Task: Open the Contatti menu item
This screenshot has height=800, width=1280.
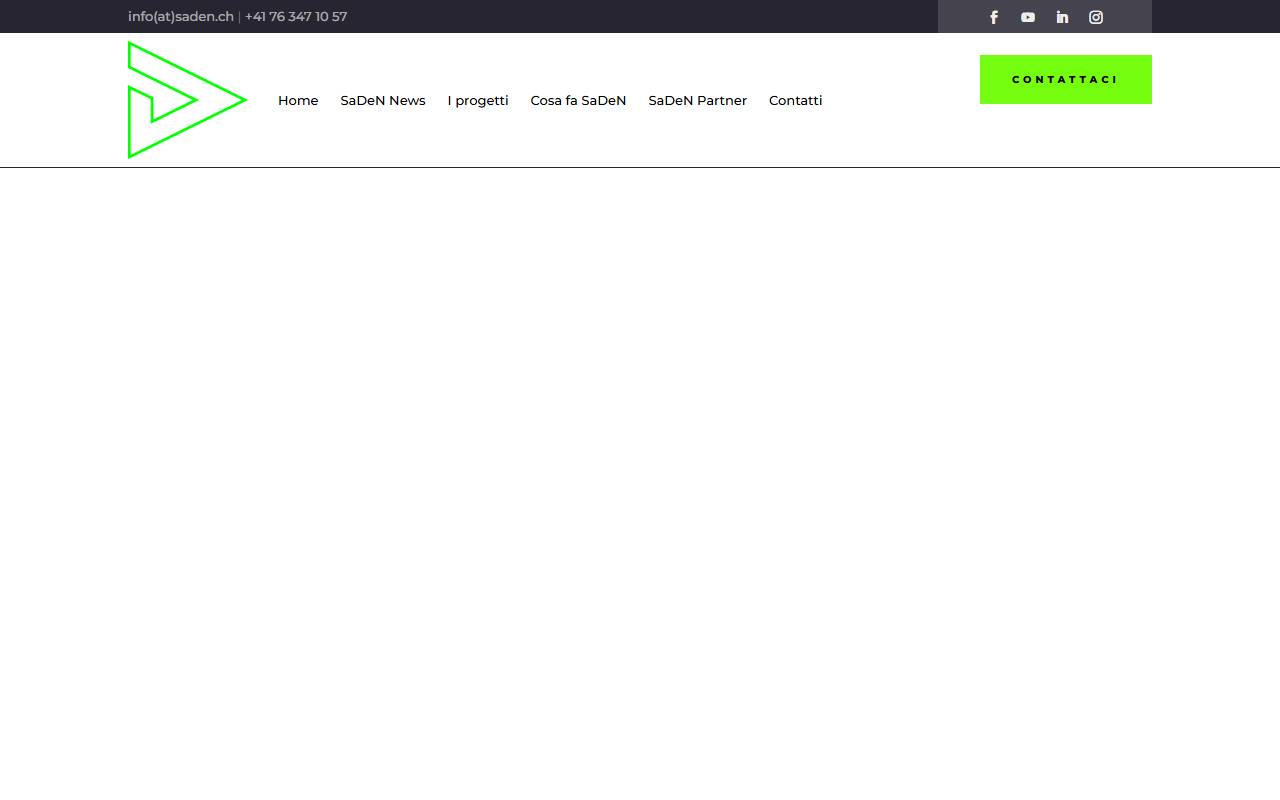Action: point(795,100)
